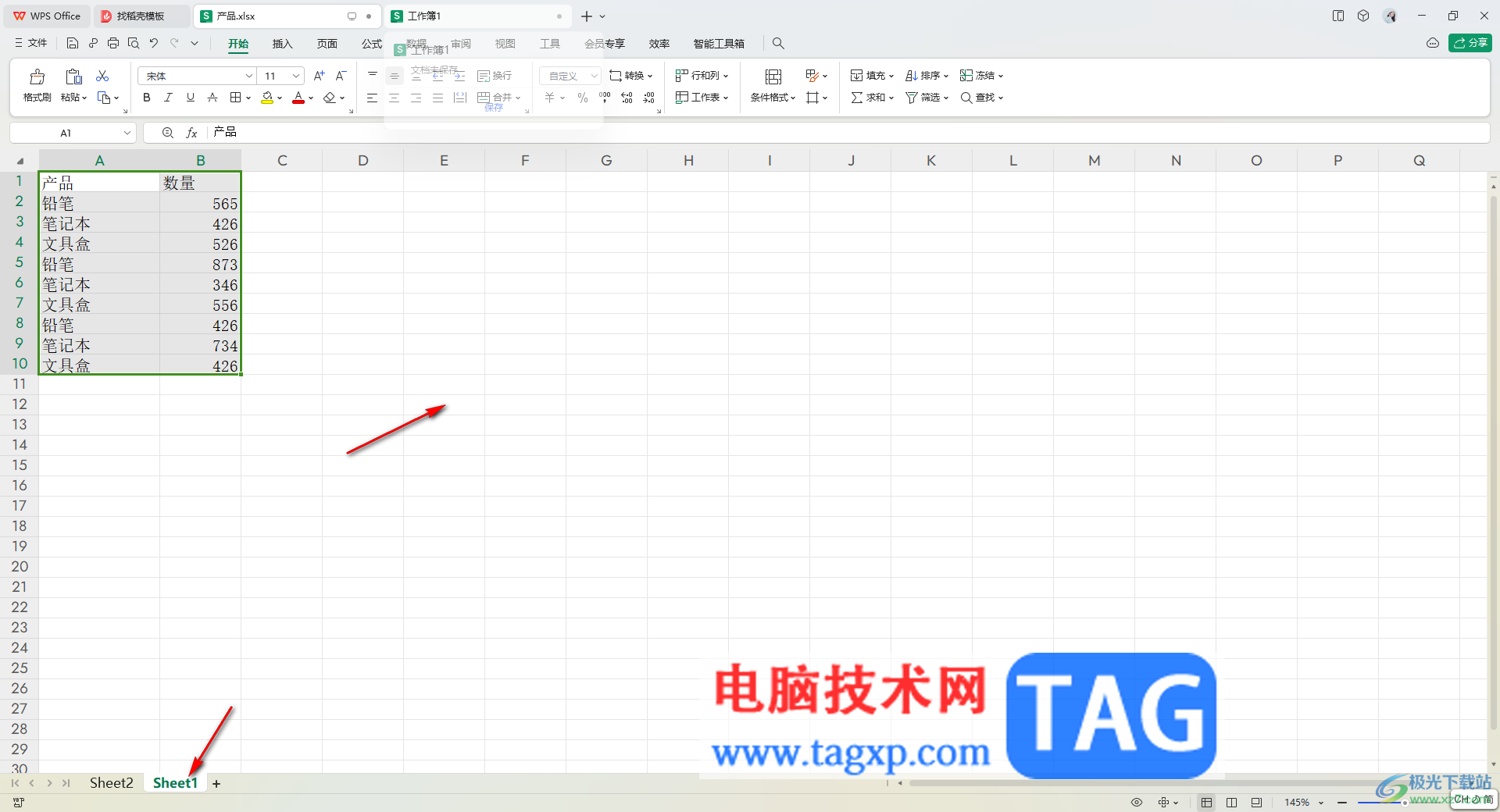The height and width of the screenshot is (812, 1500).
Task: Decrease font size with A- icon
Action: (341, 76)
